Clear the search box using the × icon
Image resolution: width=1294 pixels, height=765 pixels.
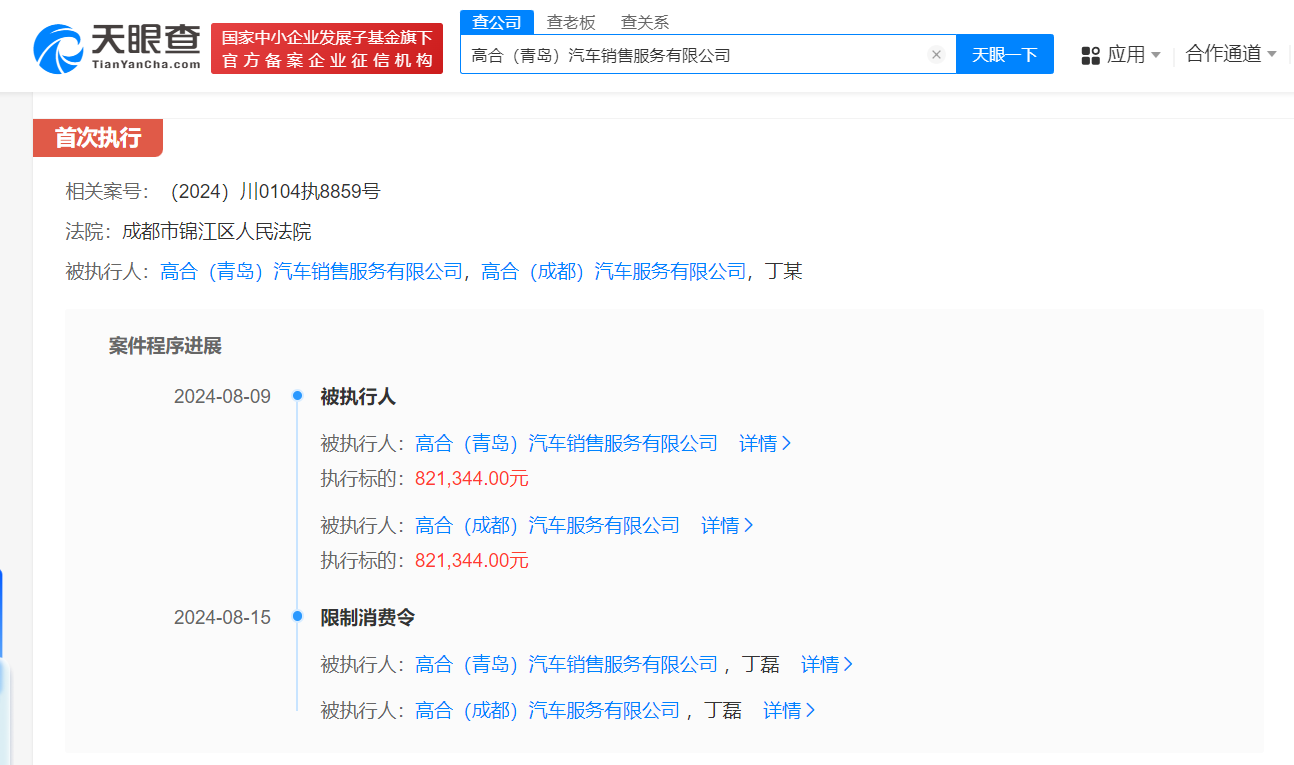pyautogui.click(x=936, y=54)
